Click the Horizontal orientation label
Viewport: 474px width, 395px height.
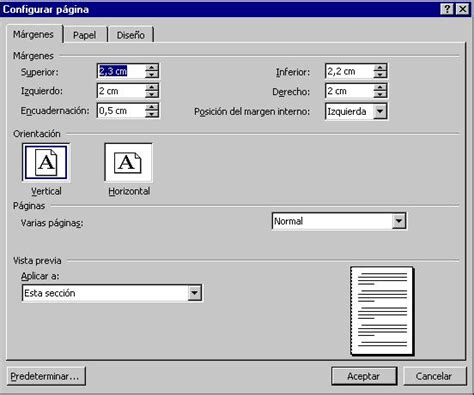coord(129,191)
